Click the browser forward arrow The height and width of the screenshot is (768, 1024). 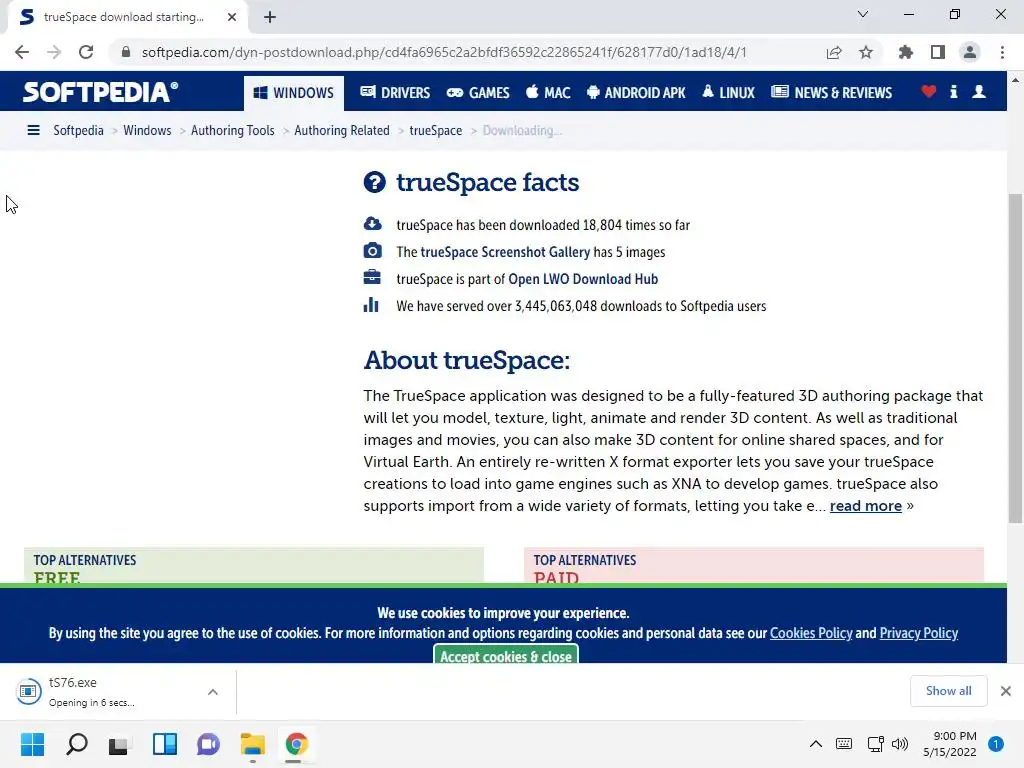54,52
